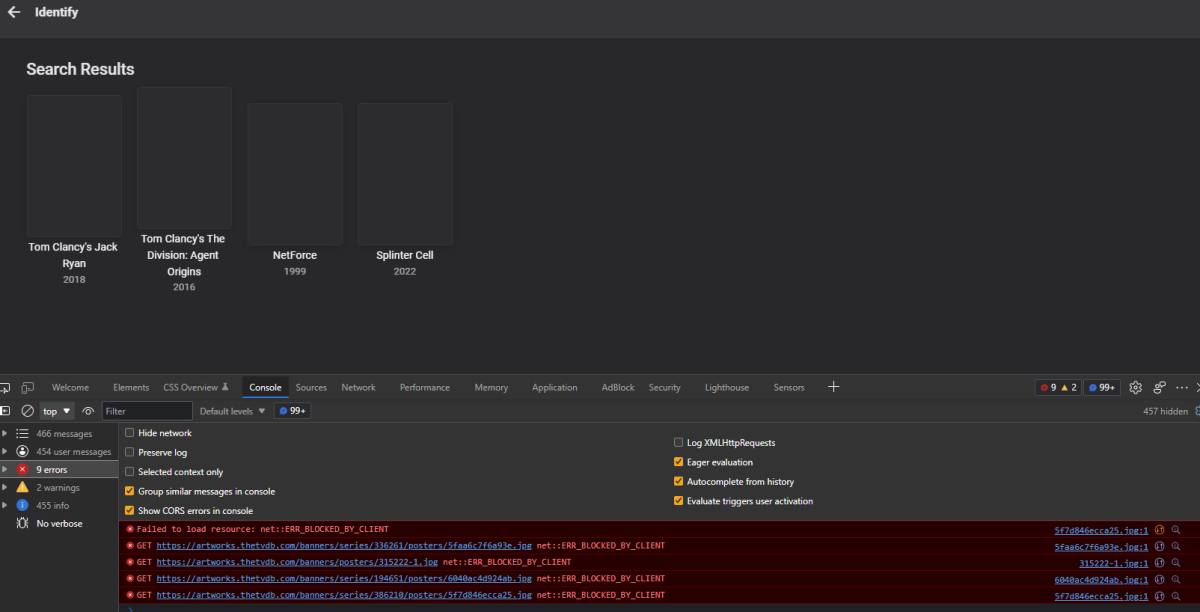The height and width of the screenshot is (612, 1200).
Task: Enable the Hide network checkbox
Action: coord(130,433)
